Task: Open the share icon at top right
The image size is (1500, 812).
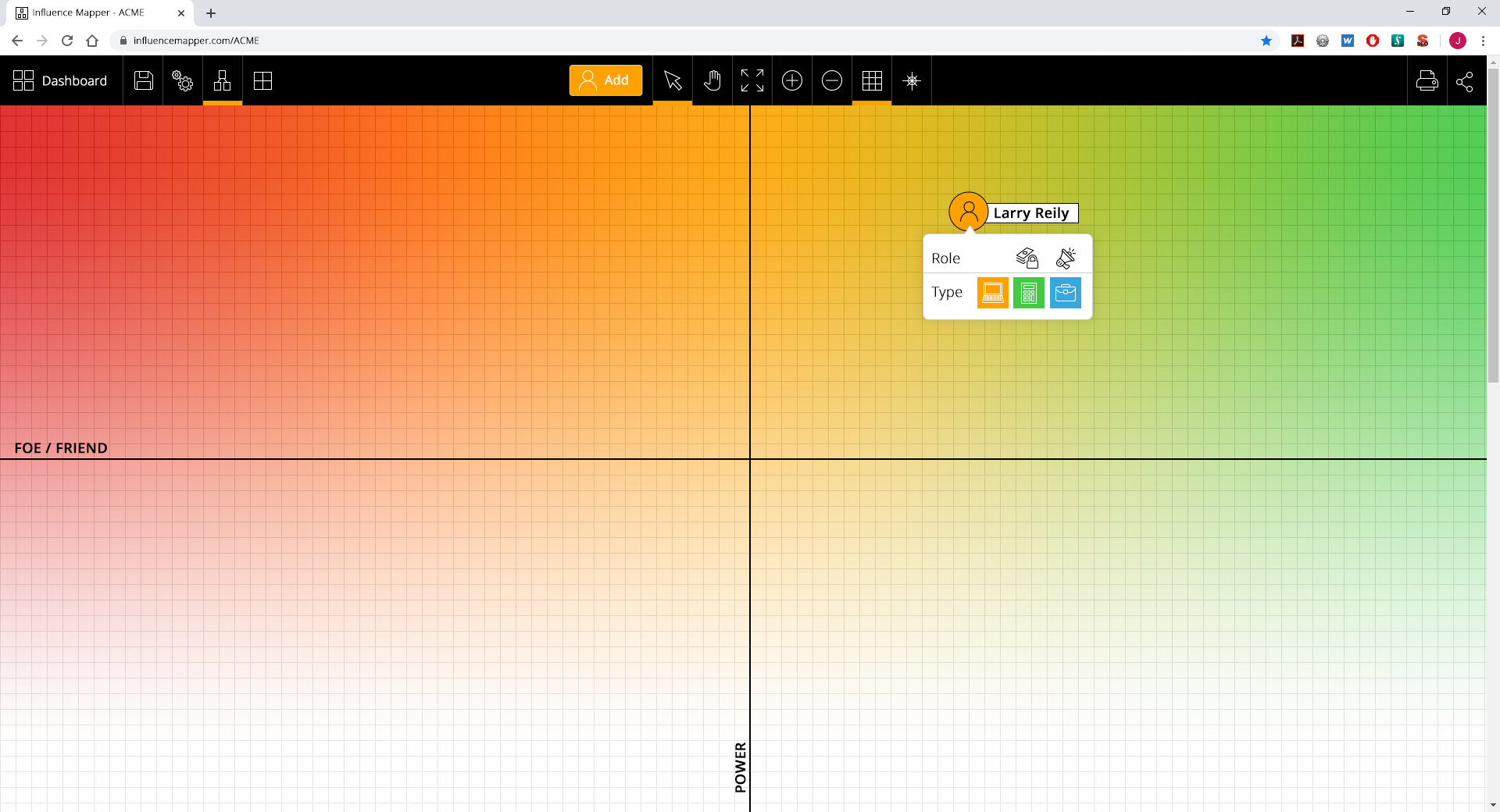Action: (1465, 80)
